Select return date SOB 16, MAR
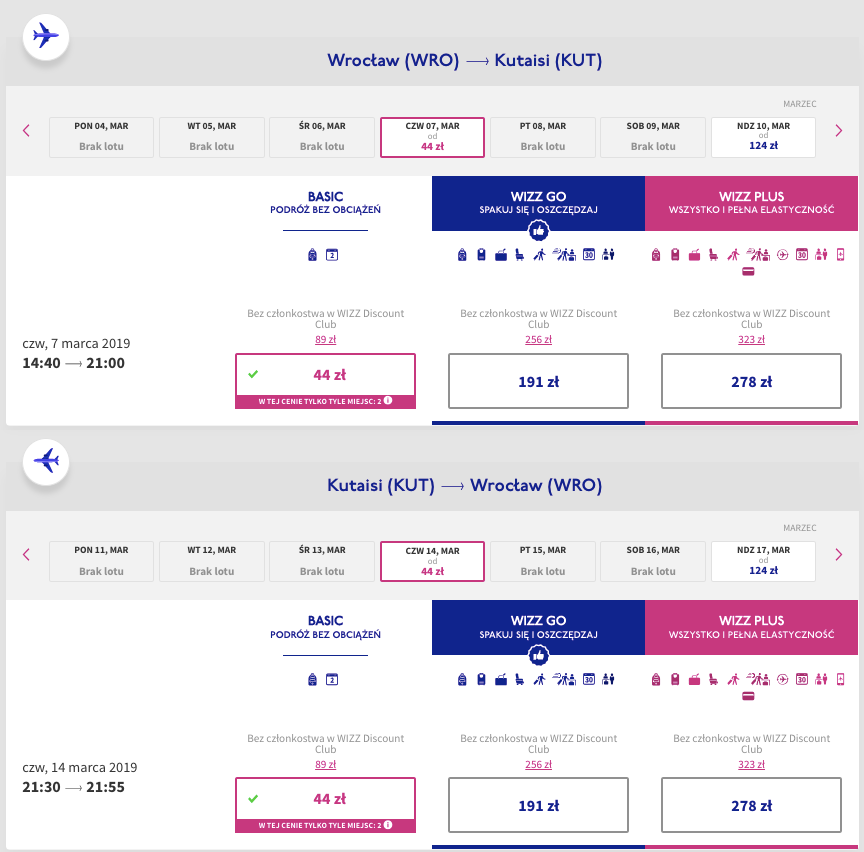The height and width of the screenshot is (852, 864). [653, 562]
